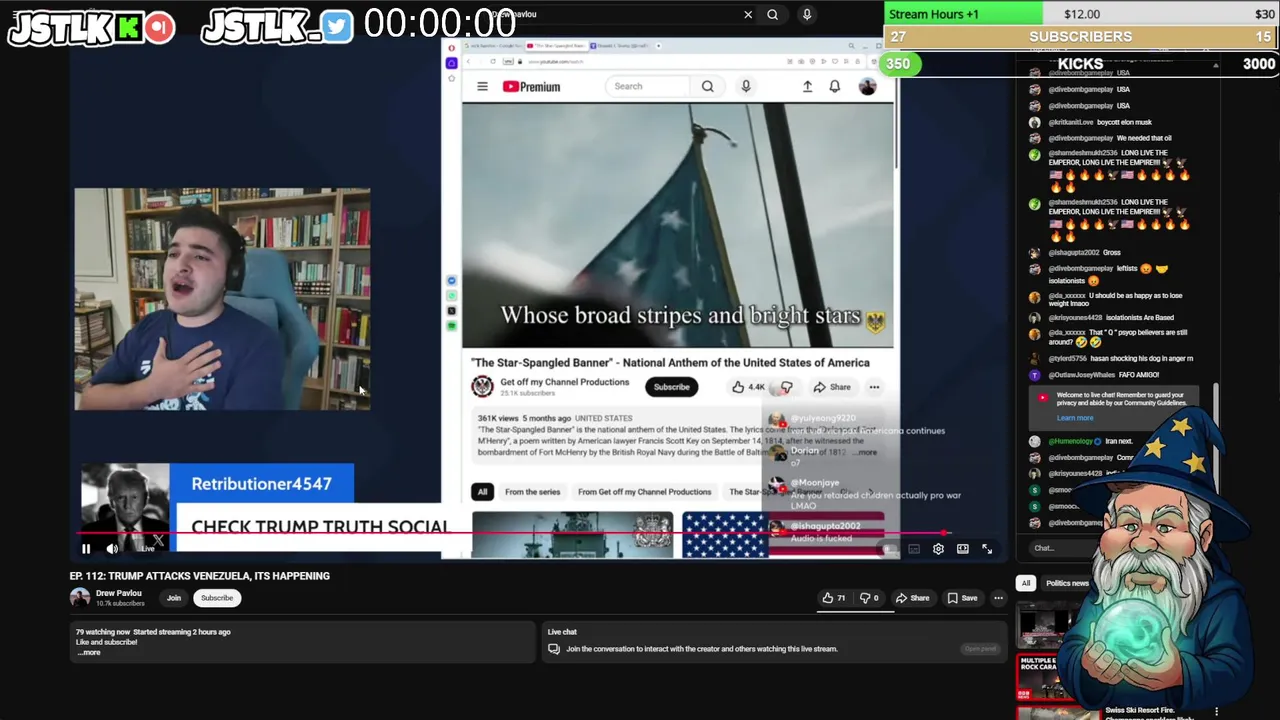Expand inner video description '...more'
Screen dimensions: 1280x720
865,452
